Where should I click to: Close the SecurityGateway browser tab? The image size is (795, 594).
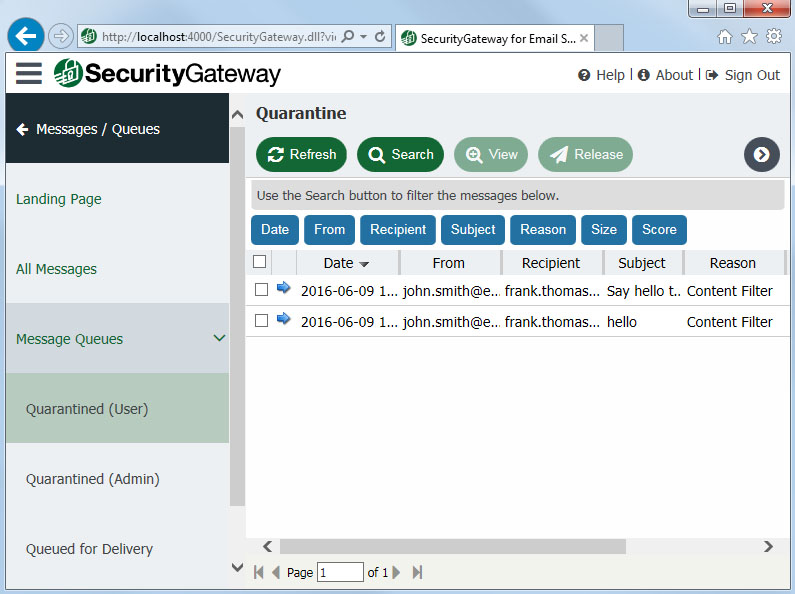(x=584, y=38)
